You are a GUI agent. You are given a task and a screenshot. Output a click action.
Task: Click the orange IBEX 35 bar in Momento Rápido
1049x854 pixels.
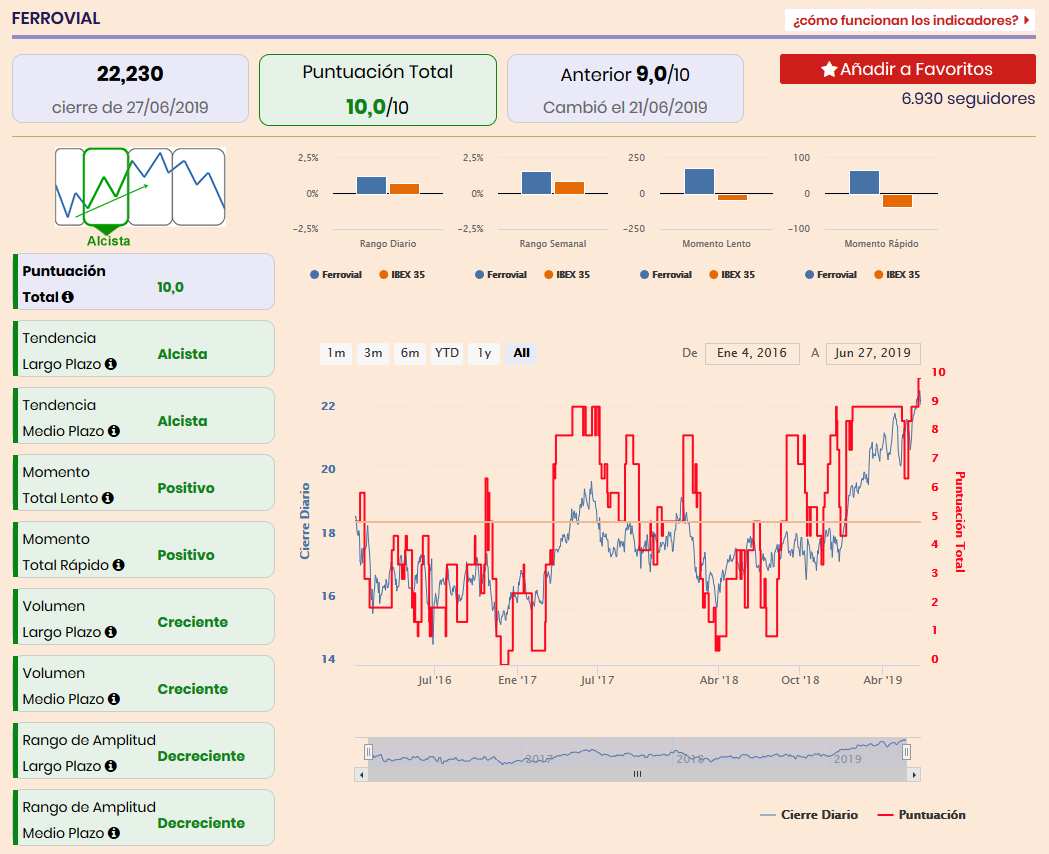[897, 201]
